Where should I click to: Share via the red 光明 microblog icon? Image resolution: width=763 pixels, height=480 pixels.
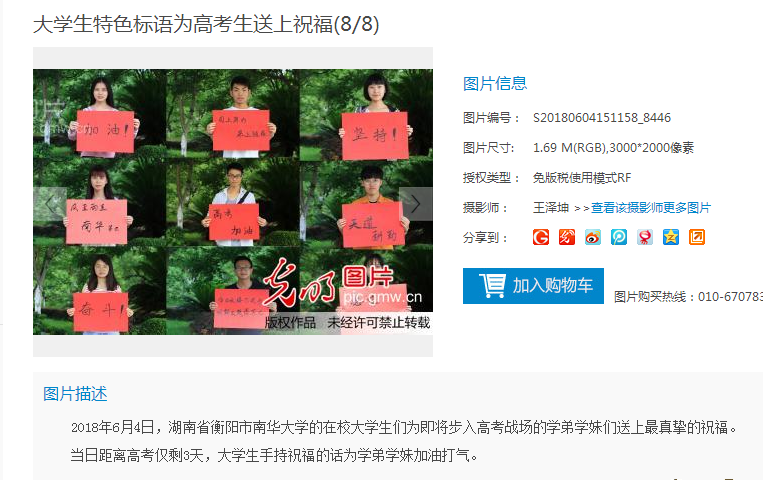click(x=567, y=237)
